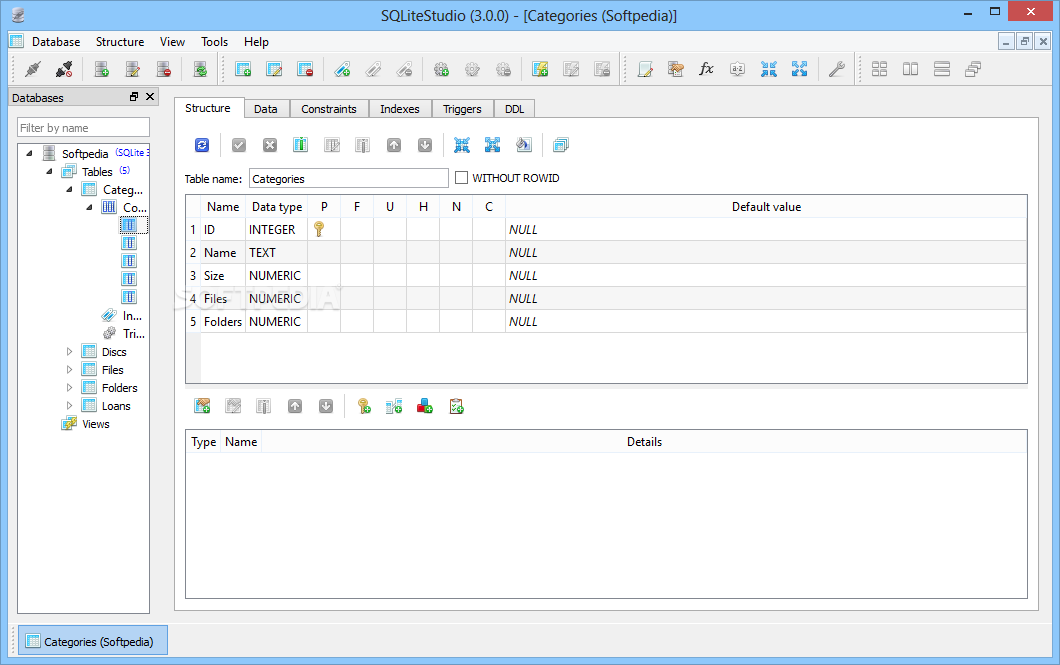This screenshot has width=1060, height=665.
Task: Select the Triggers tab
Action: click(462, 108)
